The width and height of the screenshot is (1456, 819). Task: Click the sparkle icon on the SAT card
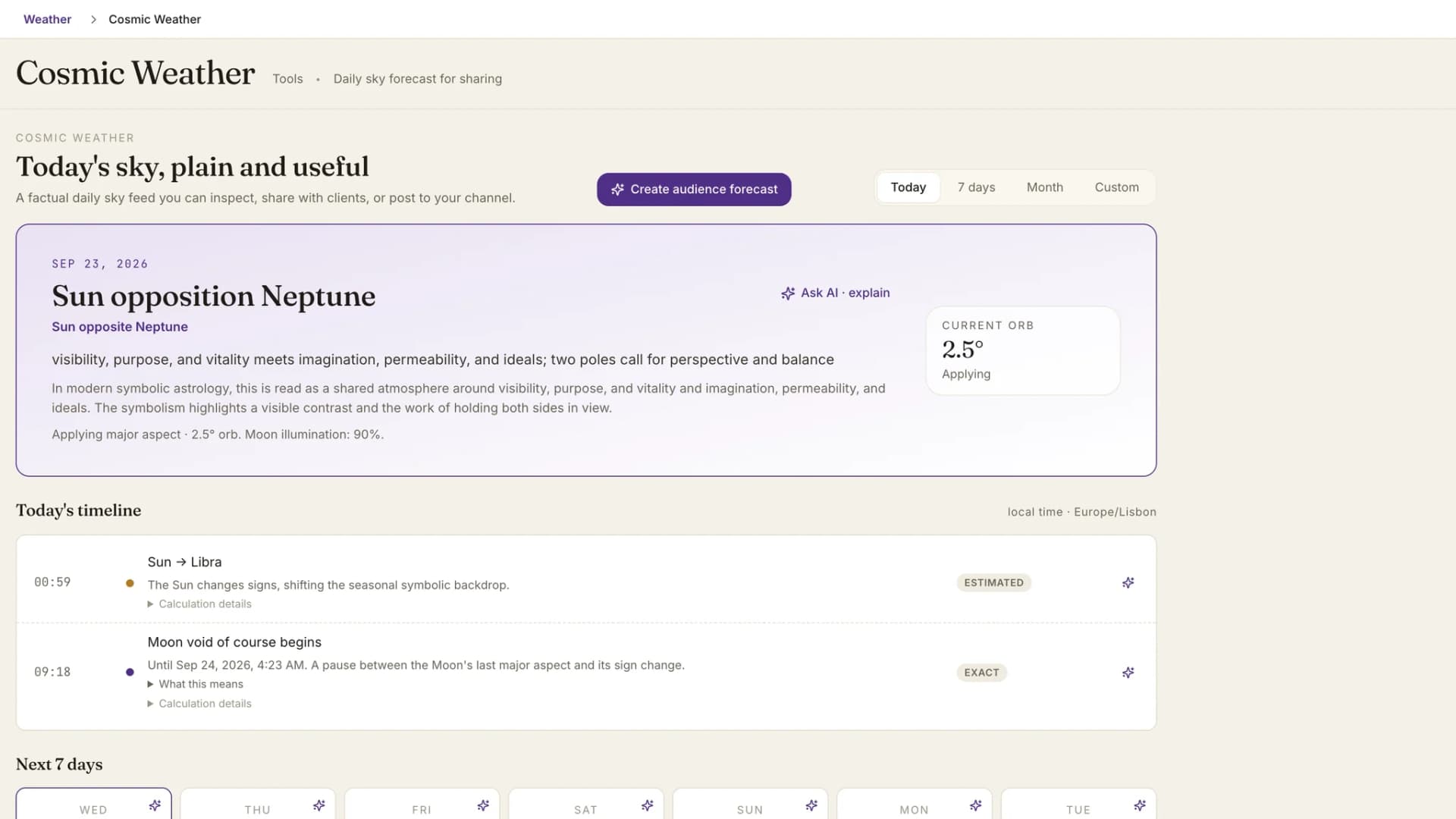(x=648, y=805)
